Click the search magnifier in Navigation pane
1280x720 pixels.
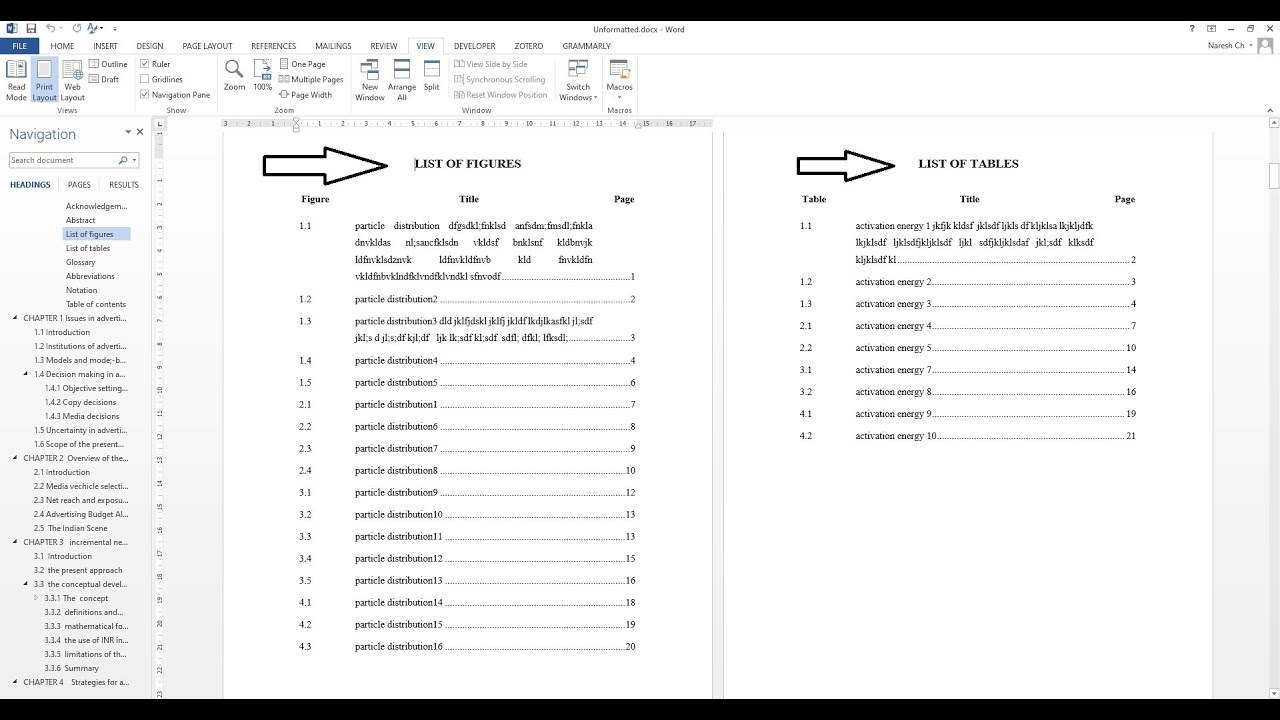(x=123, y=160)
